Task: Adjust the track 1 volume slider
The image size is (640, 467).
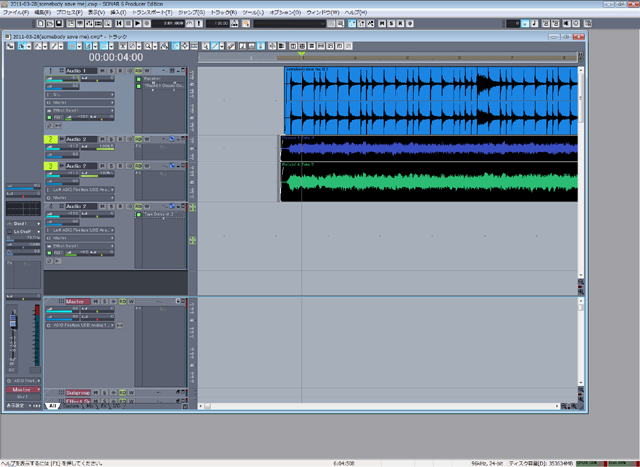Action: pyautogui.click(x=62, y=78)
